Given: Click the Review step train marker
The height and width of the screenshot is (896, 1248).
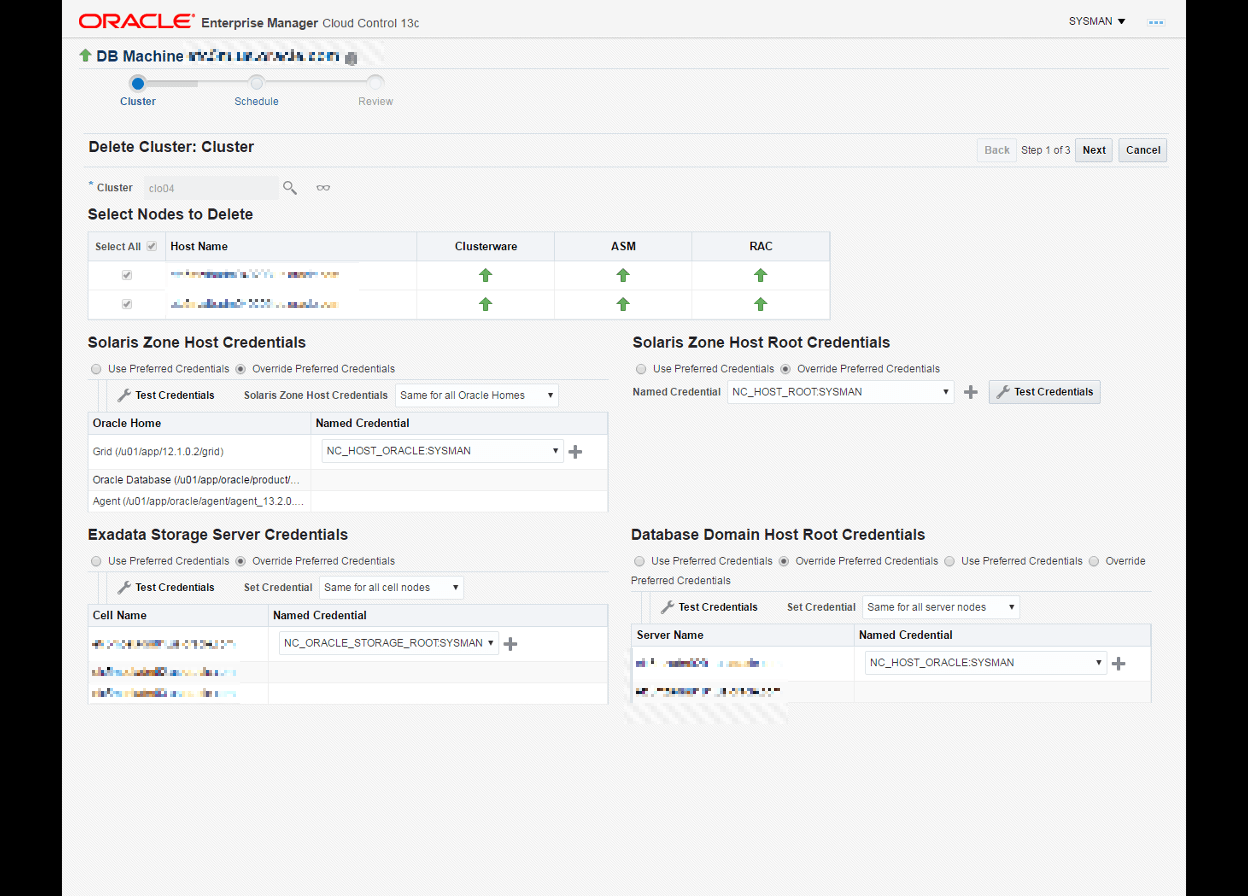Looking at the screenshot, I should [x=375, y=84].
